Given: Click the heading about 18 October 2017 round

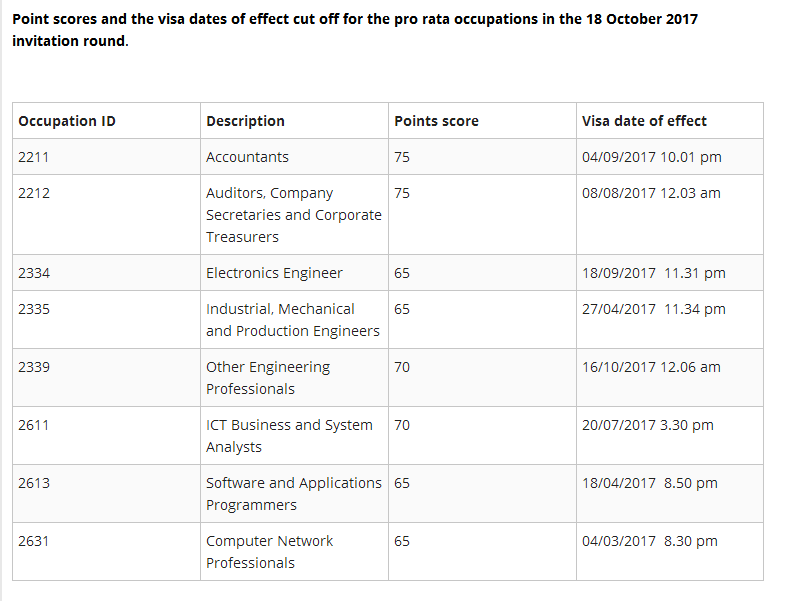Looking at the screenshot, I should [355, 32].
